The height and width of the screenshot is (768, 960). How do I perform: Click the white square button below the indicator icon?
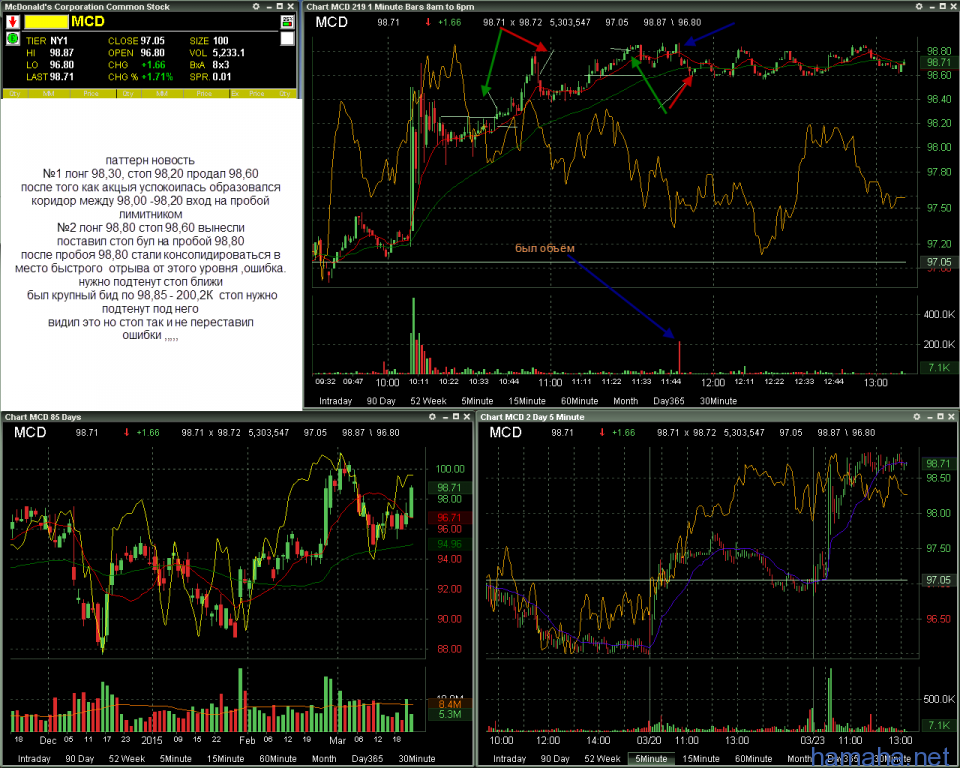click(x=287, y=39)
